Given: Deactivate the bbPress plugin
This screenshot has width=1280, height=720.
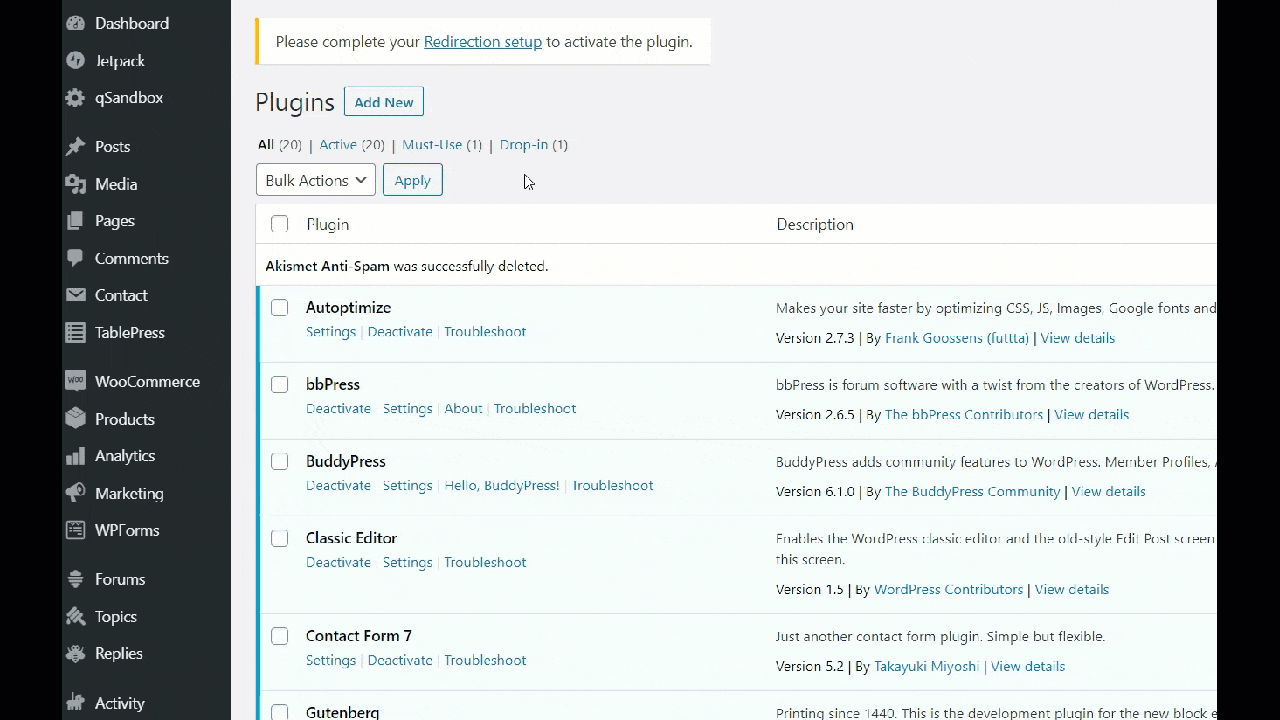Looking at the screenshot, I should [x=338, y=409].
